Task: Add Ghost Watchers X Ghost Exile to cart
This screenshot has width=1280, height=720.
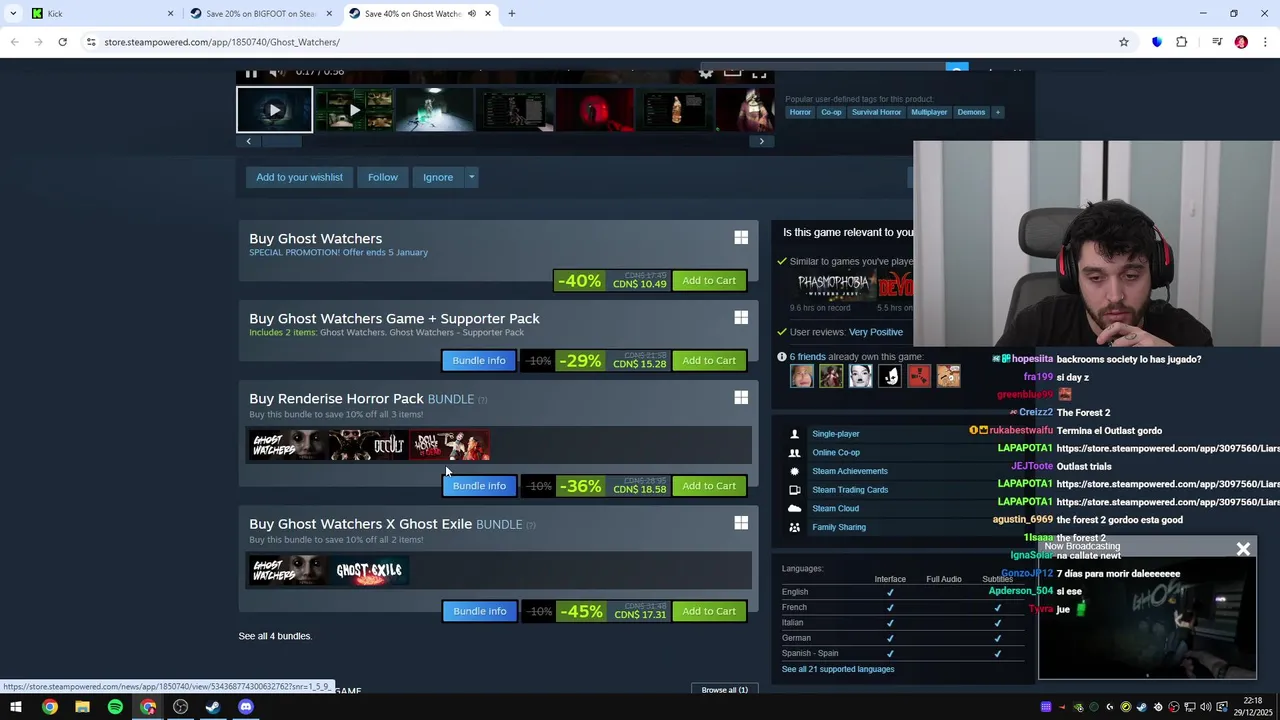Action: point(709,611)
